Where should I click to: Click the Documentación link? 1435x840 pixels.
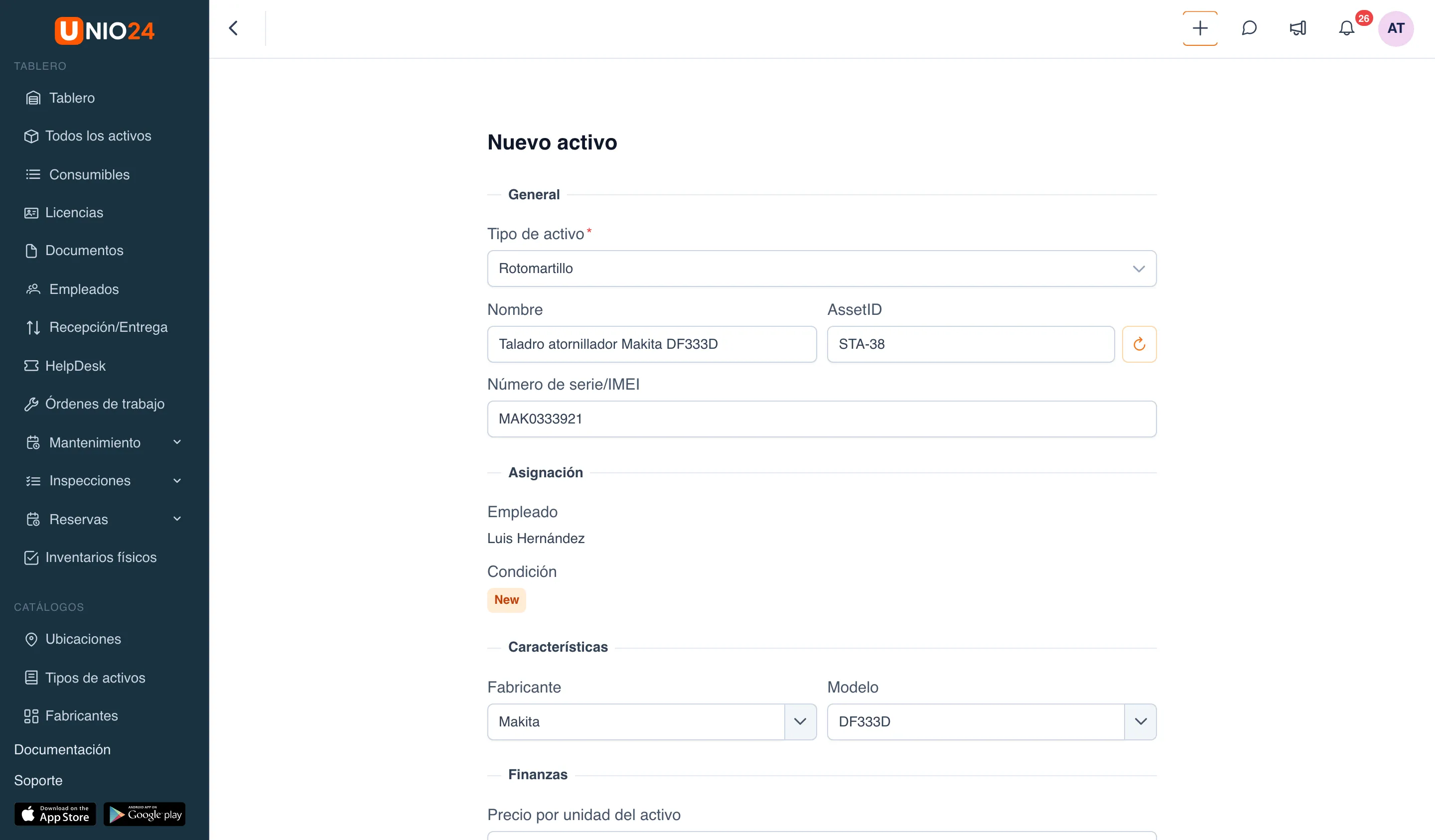pos(62,749)
